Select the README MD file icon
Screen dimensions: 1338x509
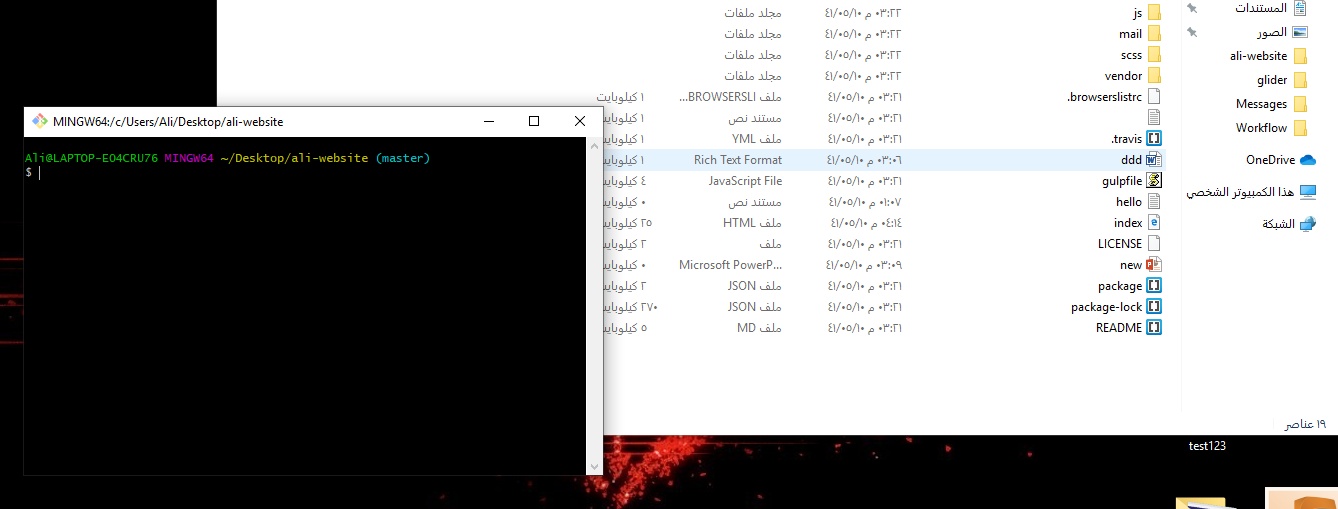[1154, 328]
